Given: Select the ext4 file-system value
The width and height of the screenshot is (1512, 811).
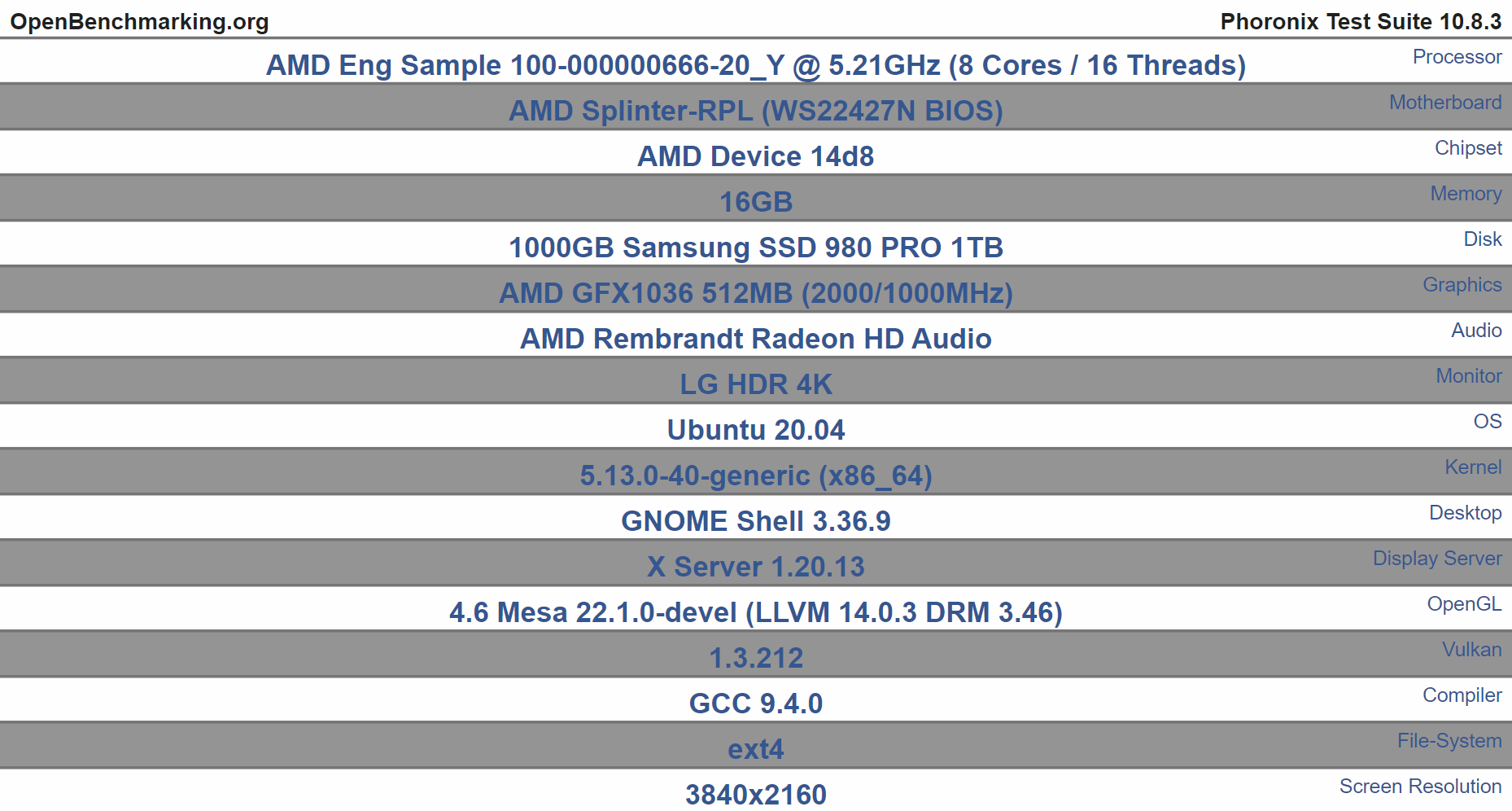Looking at the screenshot, I should coord(756,749).
